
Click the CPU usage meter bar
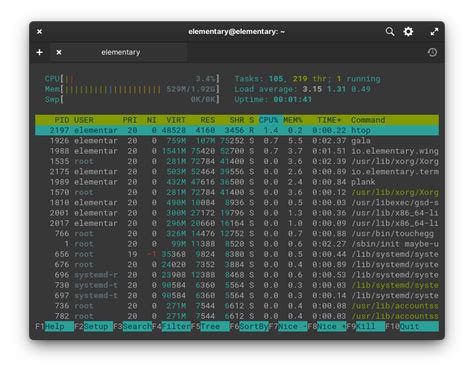click(132, 79)
